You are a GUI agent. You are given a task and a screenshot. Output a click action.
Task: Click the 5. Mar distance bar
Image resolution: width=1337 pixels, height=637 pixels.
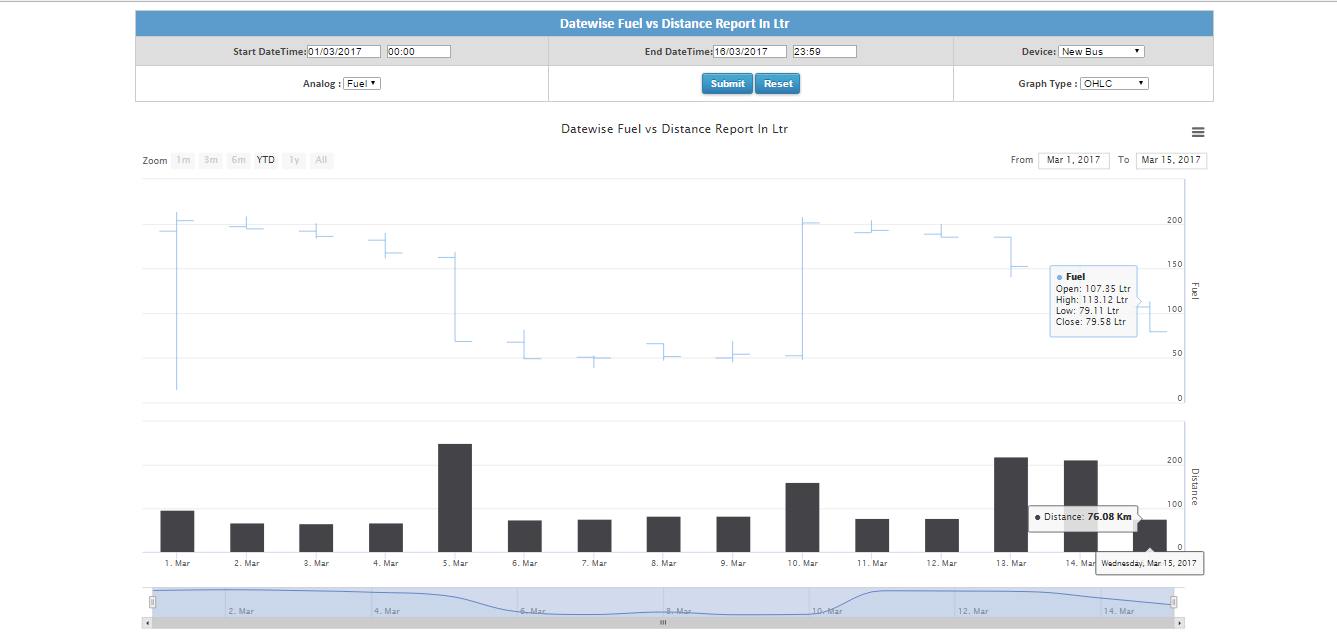click(455, 498)
